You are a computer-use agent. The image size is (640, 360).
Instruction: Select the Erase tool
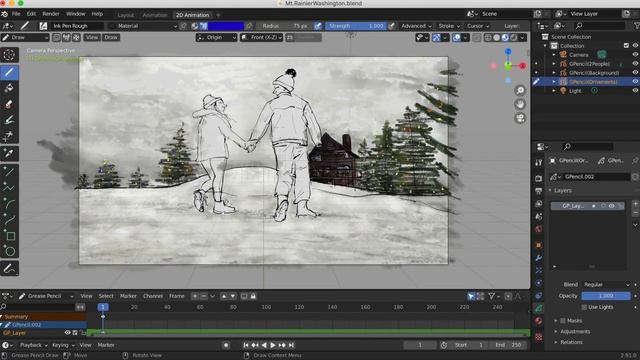9,104
